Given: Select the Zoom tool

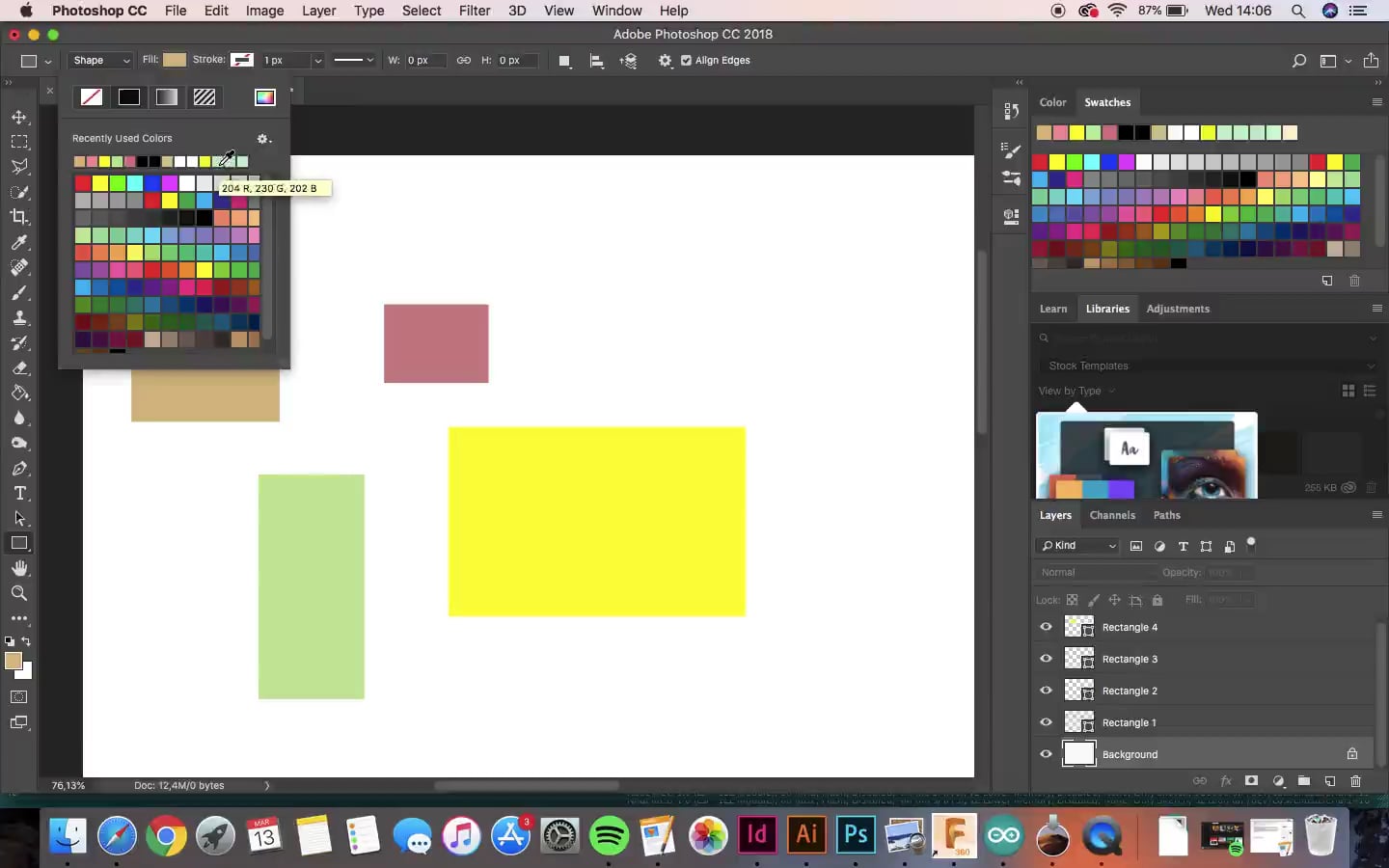Looking at the screenshot, I should point(19,593).
